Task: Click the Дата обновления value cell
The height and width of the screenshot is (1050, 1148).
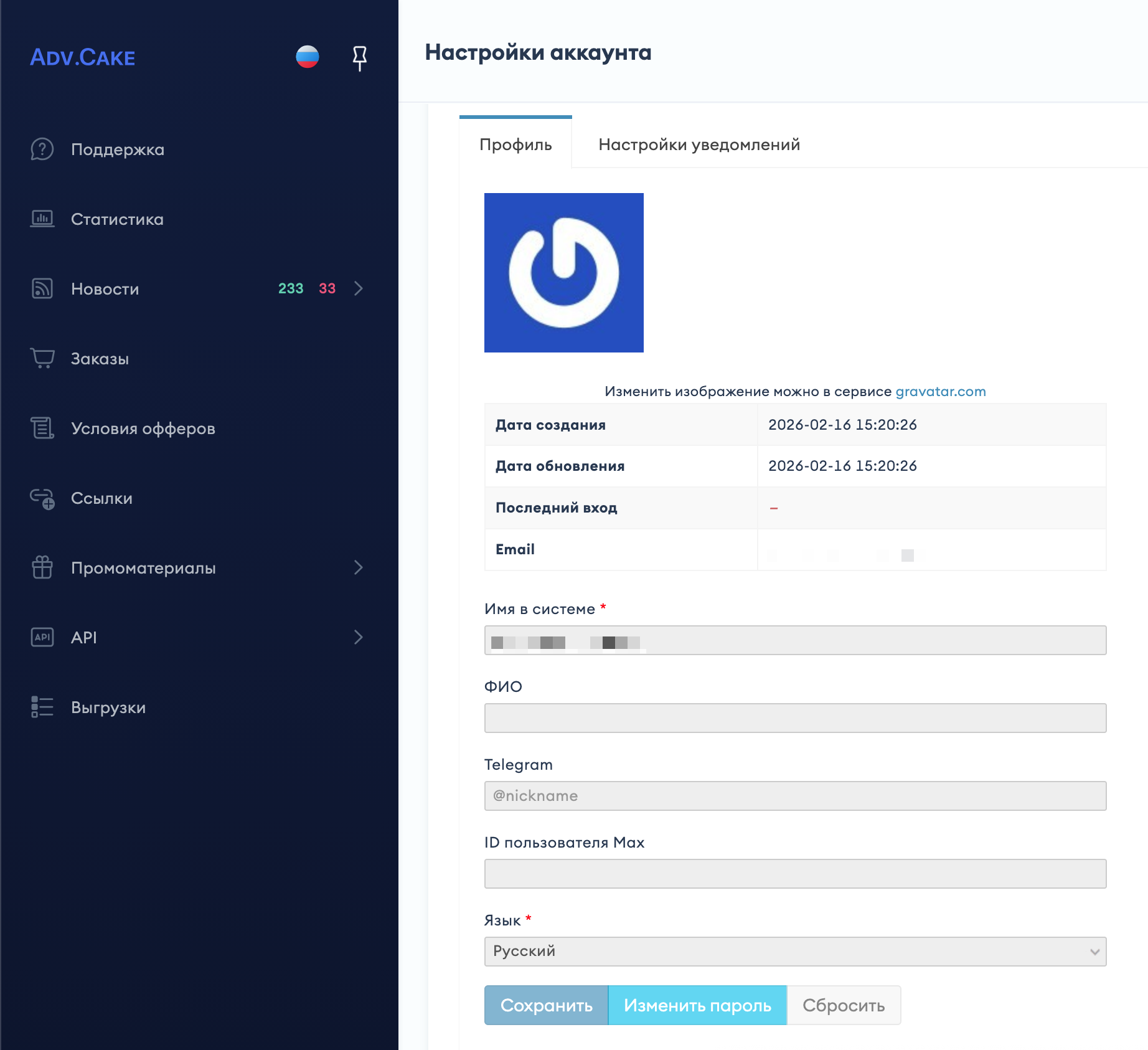Action: [931, 466]
